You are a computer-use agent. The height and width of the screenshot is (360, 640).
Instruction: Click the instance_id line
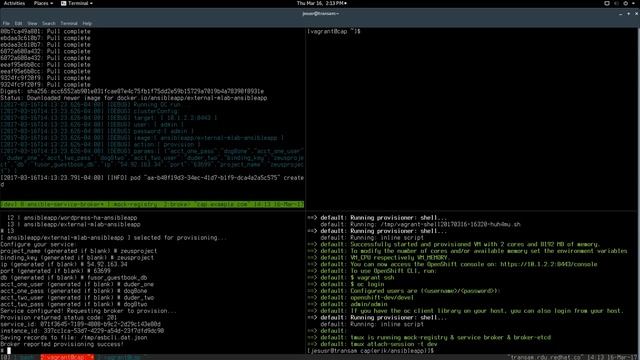82,331
